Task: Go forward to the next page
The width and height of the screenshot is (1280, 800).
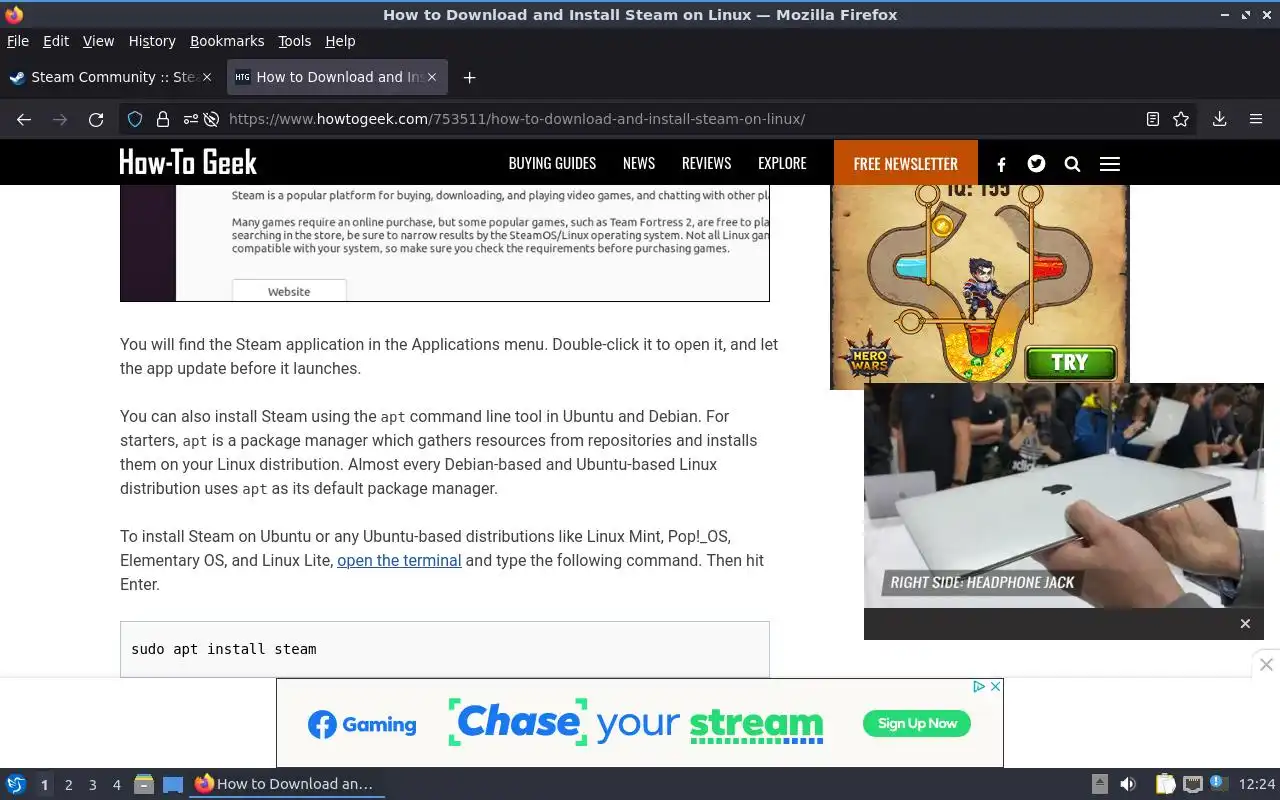Action: [x=60, y=119]
